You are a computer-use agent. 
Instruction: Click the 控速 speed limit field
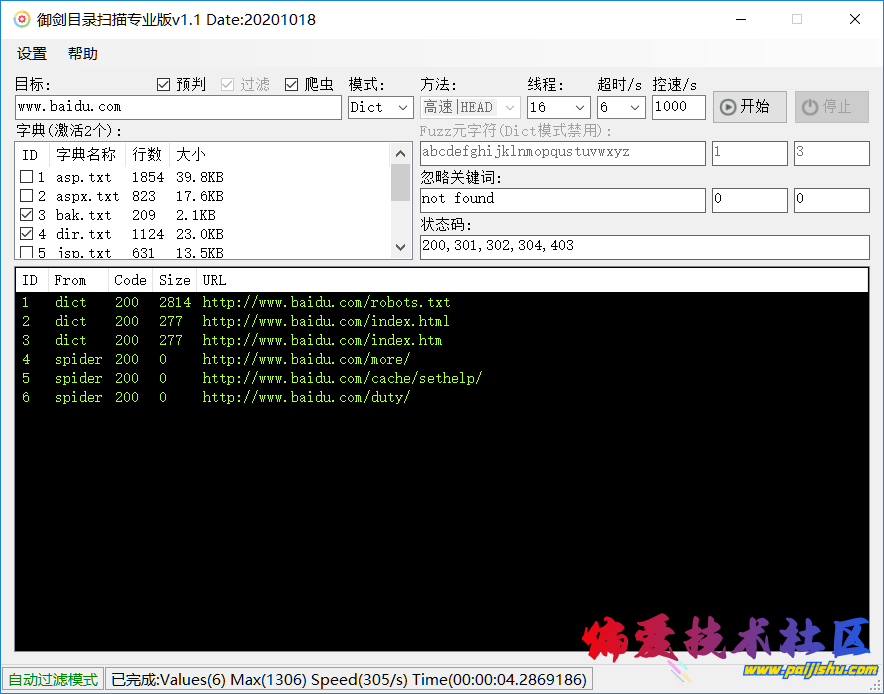pos(678,107)
